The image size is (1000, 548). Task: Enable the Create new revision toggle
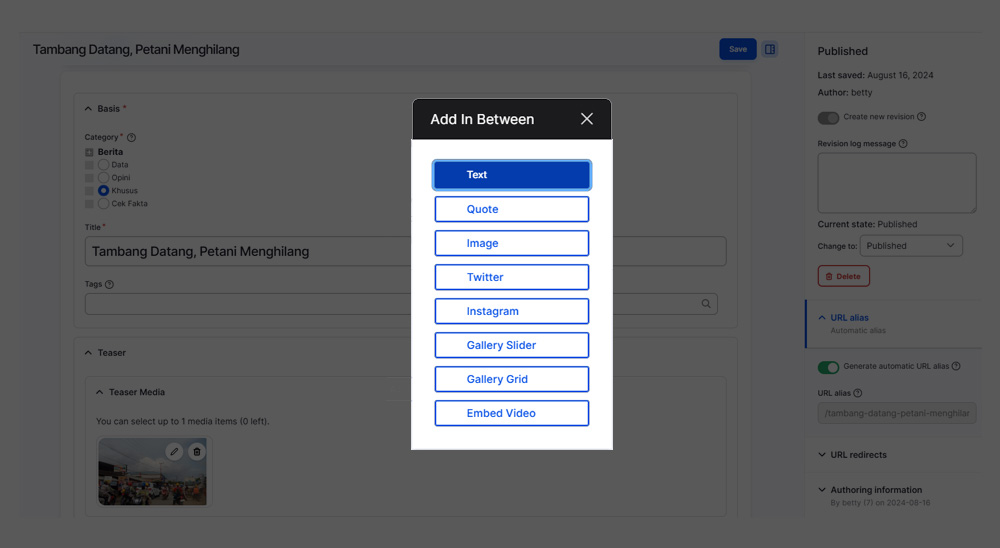click(x=828, y=117)
